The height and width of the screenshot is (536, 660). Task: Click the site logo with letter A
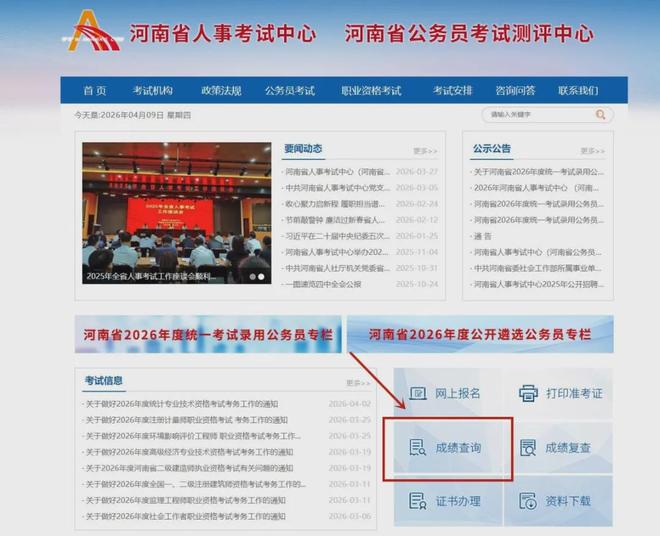[x=93, y=31]
